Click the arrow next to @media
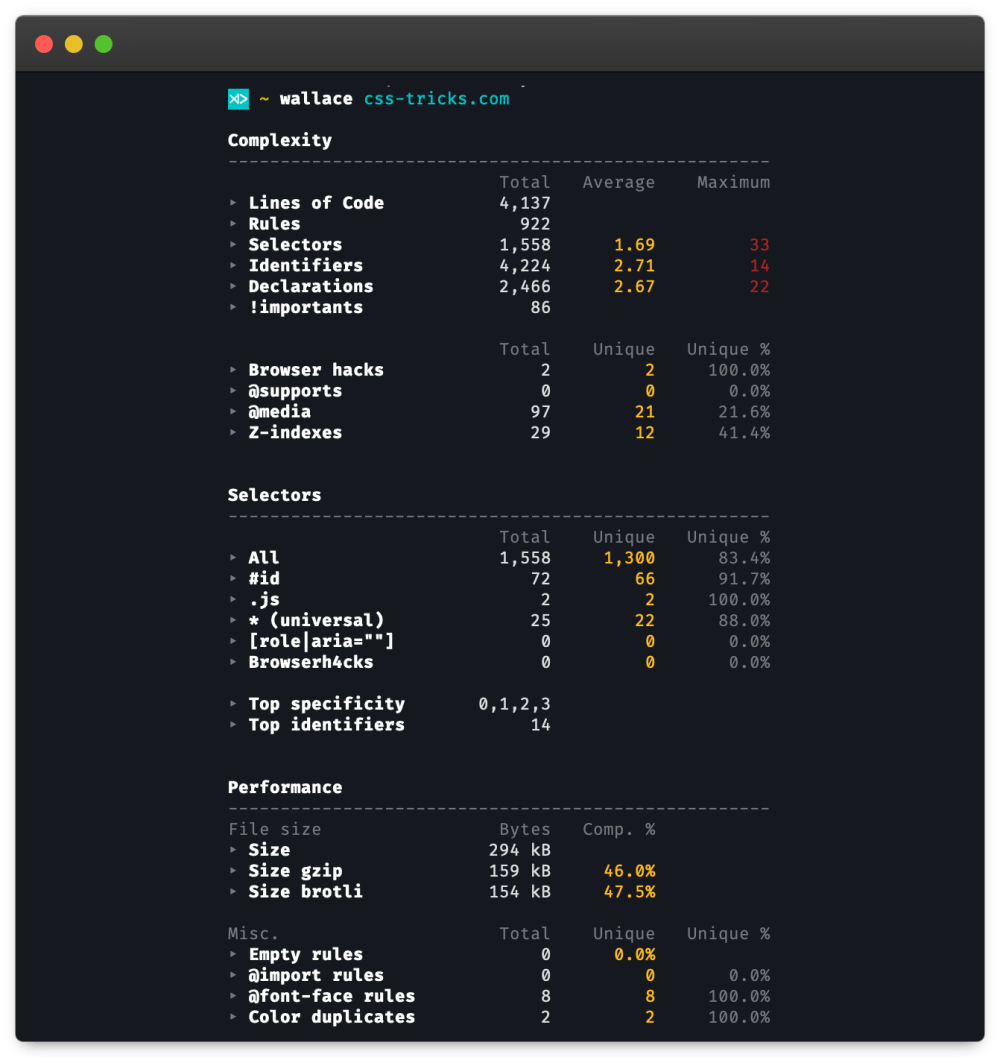Screen dimensions: 1000x1057 click(x=234, y=412)
